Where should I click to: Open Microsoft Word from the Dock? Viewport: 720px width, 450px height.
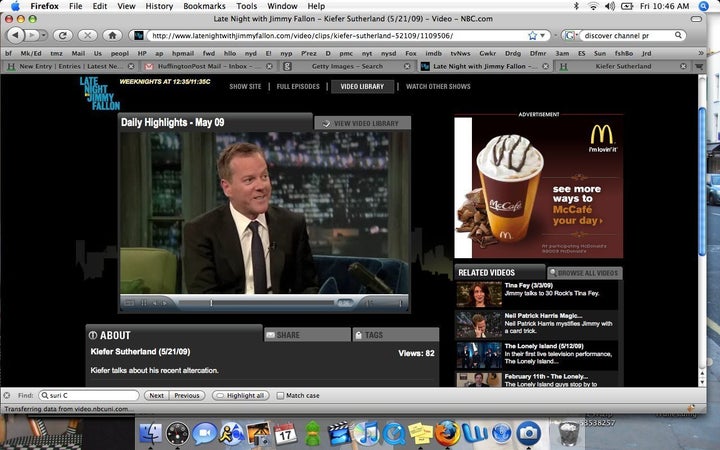pyautogui.click(x=474, y=433)
